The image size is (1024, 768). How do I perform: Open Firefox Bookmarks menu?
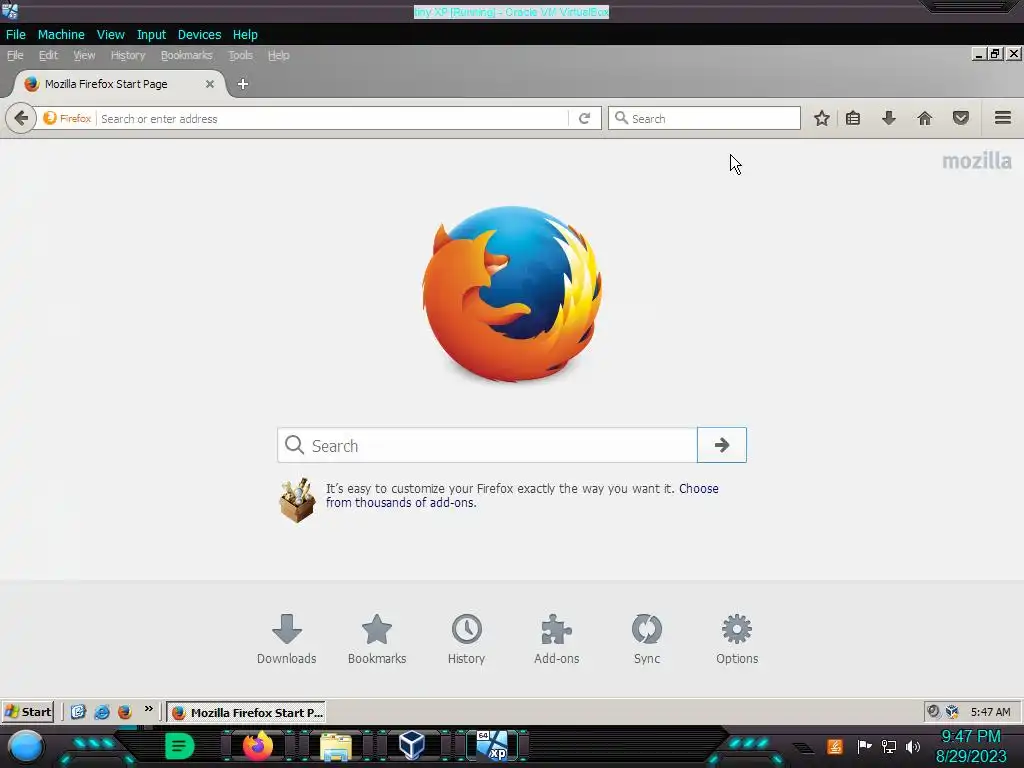pos(187,56)
